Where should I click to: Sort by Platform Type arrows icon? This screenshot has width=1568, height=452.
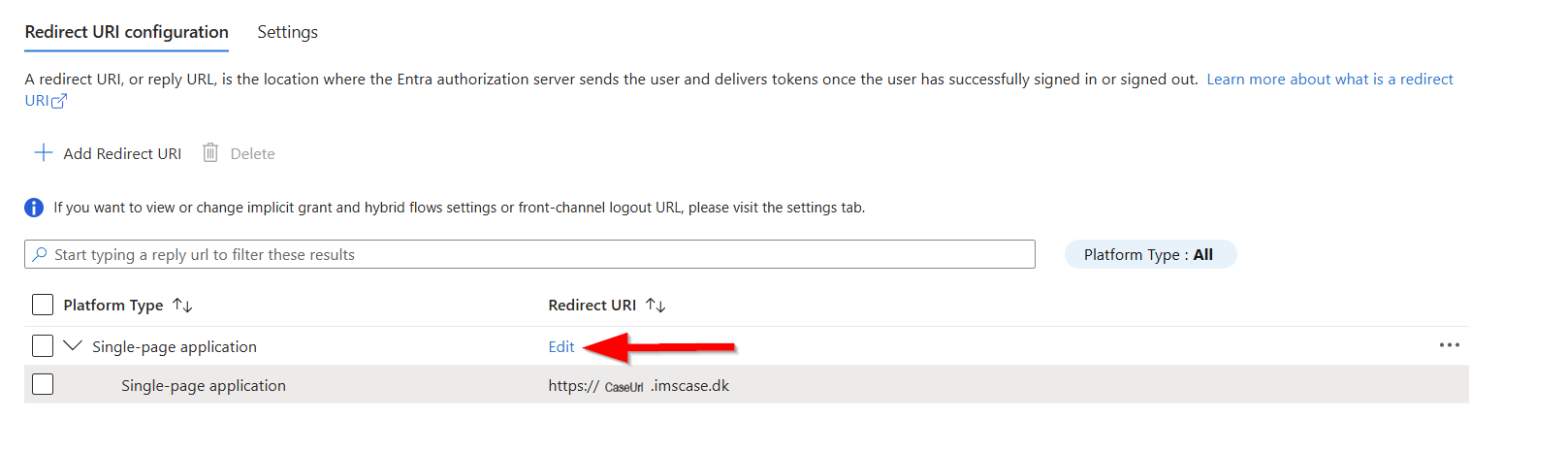tap(182, 306)
